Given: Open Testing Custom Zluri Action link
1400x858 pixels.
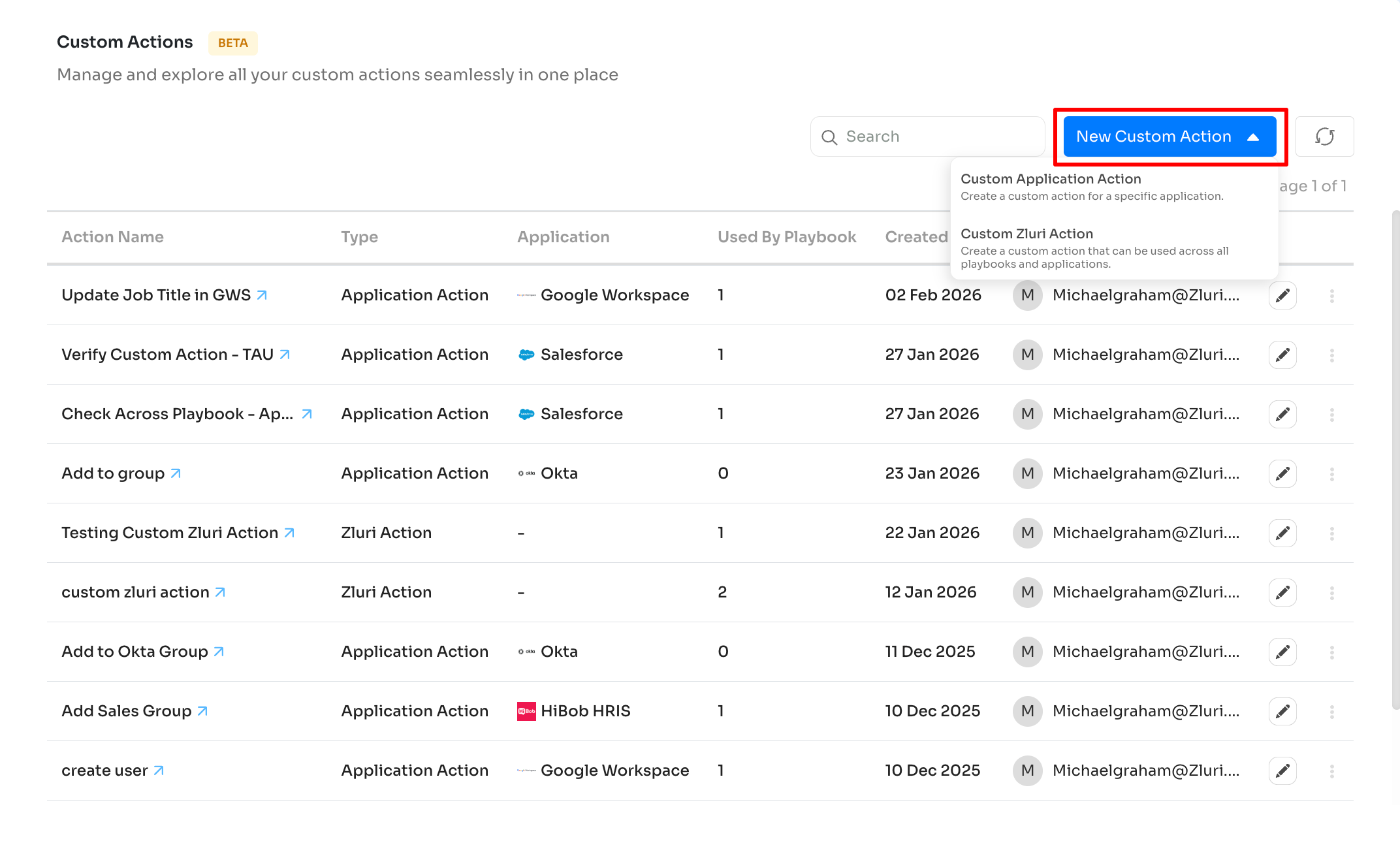Looking at the screenshot, I should 170,533.
